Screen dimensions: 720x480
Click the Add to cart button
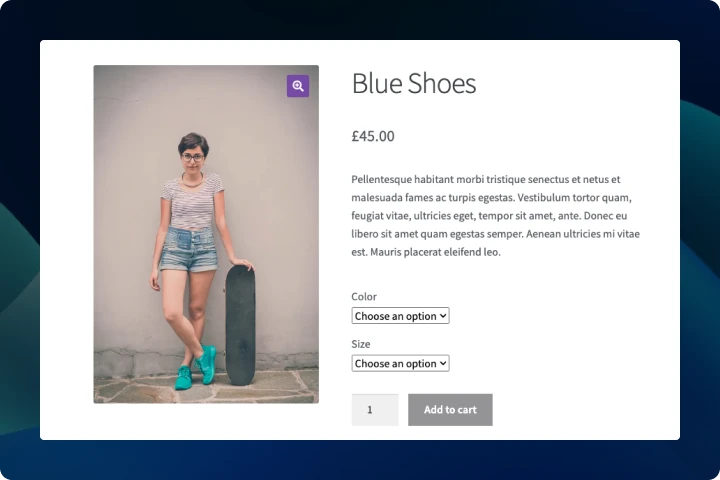450,410
